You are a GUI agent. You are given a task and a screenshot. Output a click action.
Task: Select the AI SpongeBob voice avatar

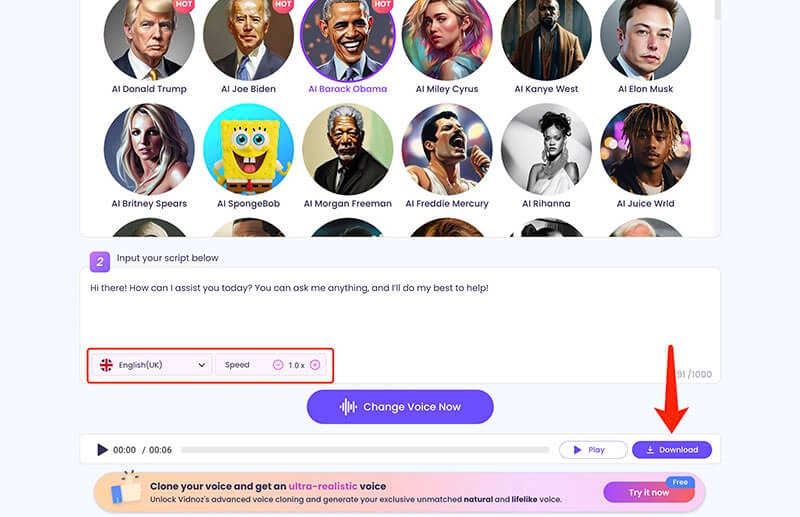[x=248, y=149]
